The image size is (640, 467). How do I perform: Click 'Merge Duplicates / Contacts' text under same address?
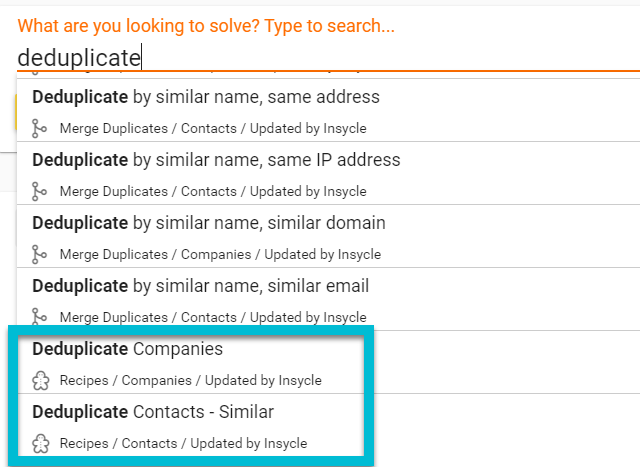[148, 128]
